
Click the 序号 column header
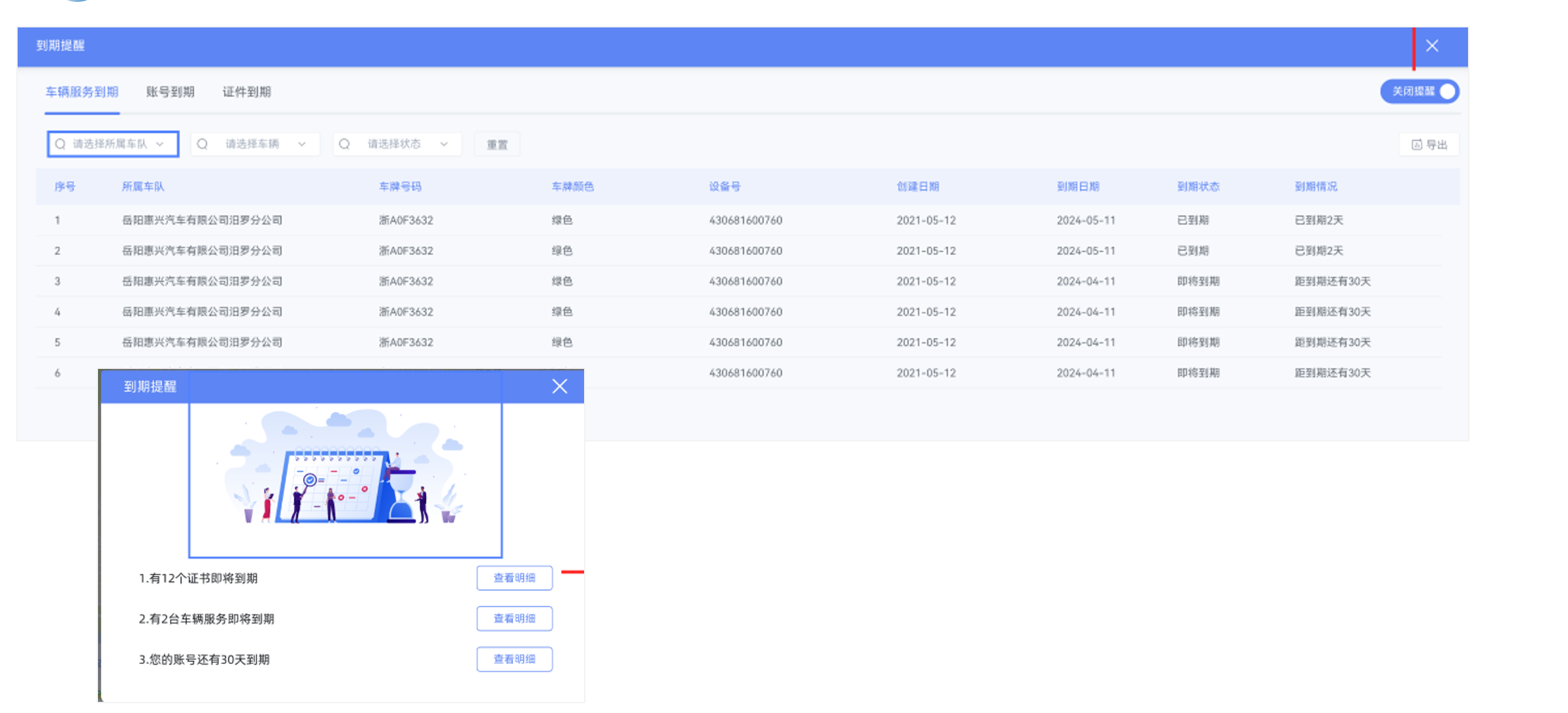pos(65,187)
